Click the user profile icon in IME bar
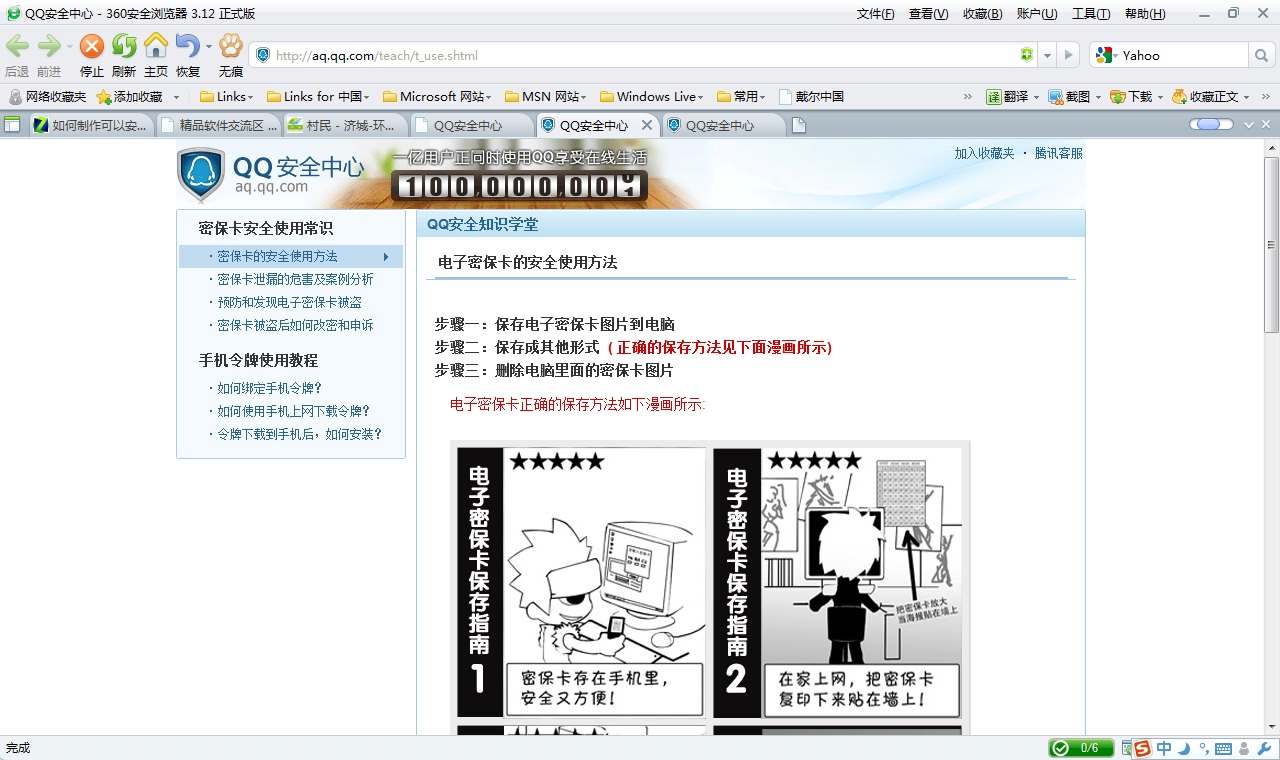This screenshot has height=760, width=1280. pyautogui.click(x=1244, y=748)
